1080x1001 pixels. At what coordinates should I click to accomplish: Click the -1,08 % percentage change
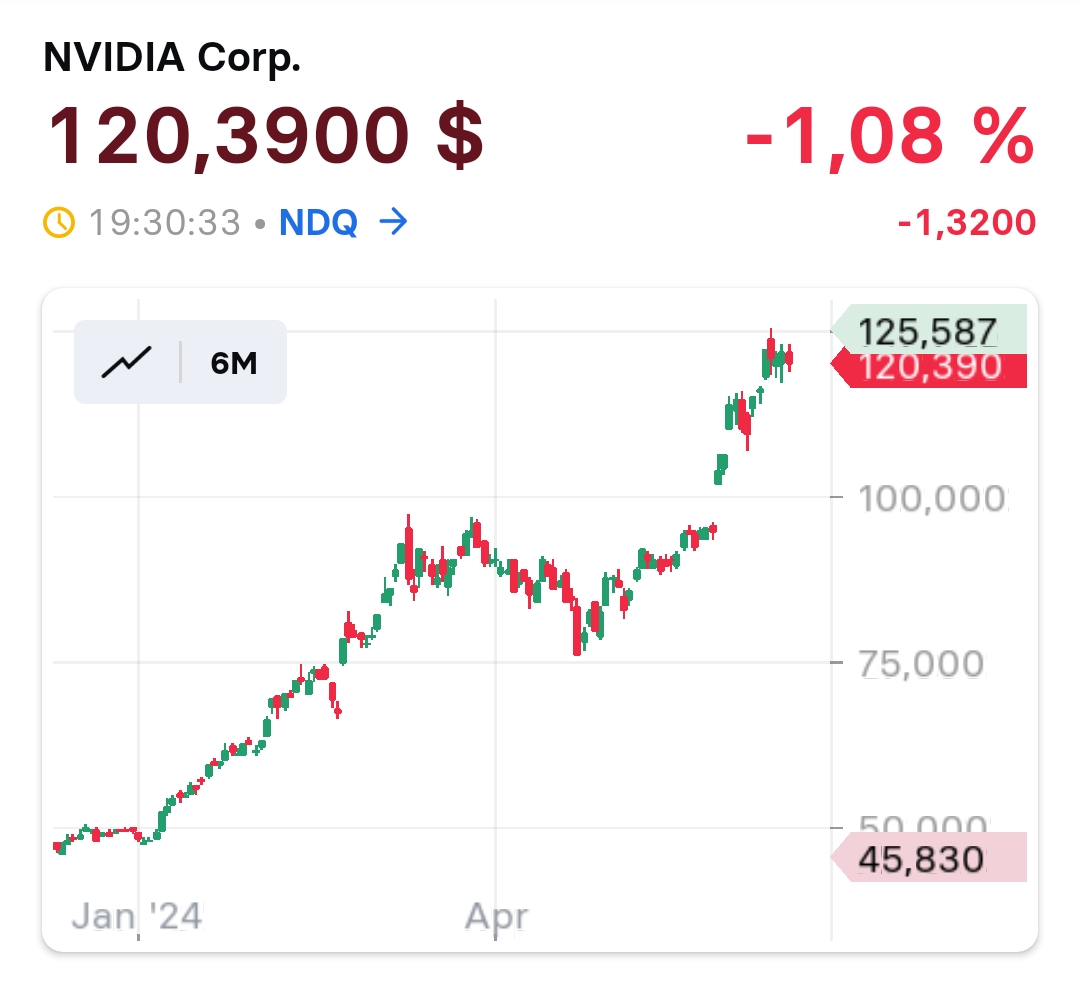[889, 136]
